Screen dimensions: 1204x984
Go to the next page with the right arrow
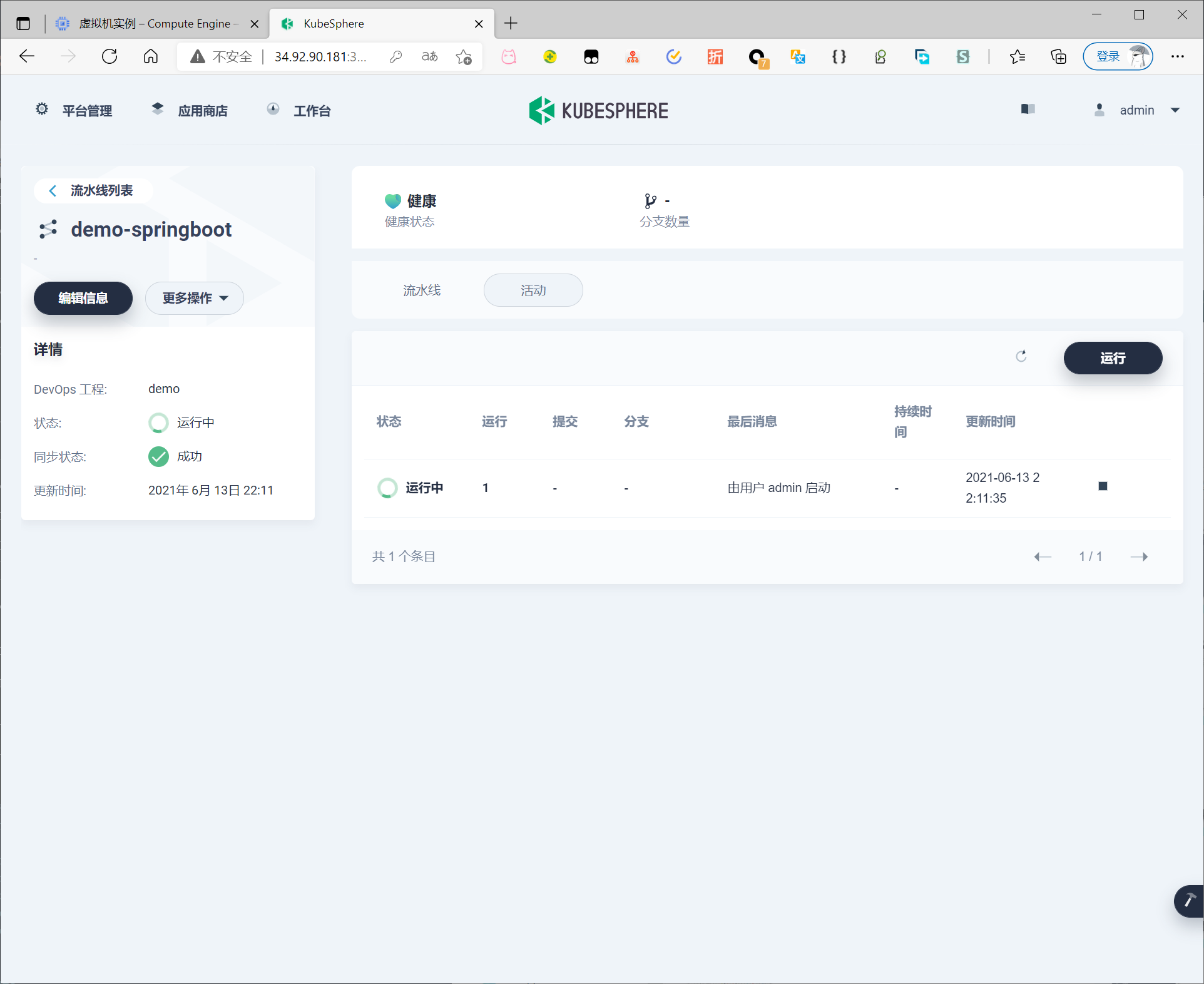tap(1139, 556)
